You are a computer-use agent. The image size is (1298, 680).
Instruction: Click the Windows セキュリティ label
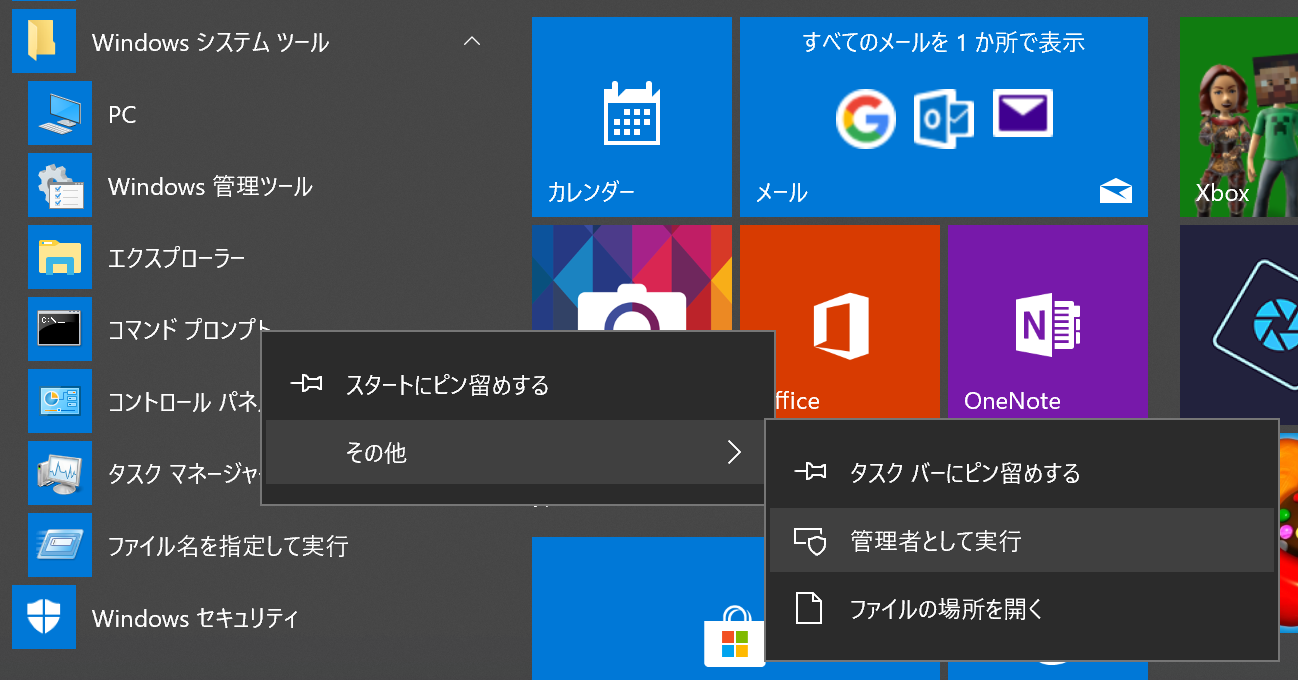[195, 618]
